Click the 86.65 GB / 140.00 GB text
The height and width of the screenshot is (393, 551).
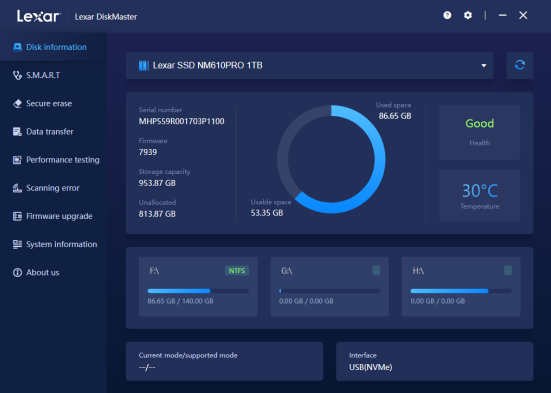tap(180, 301)
